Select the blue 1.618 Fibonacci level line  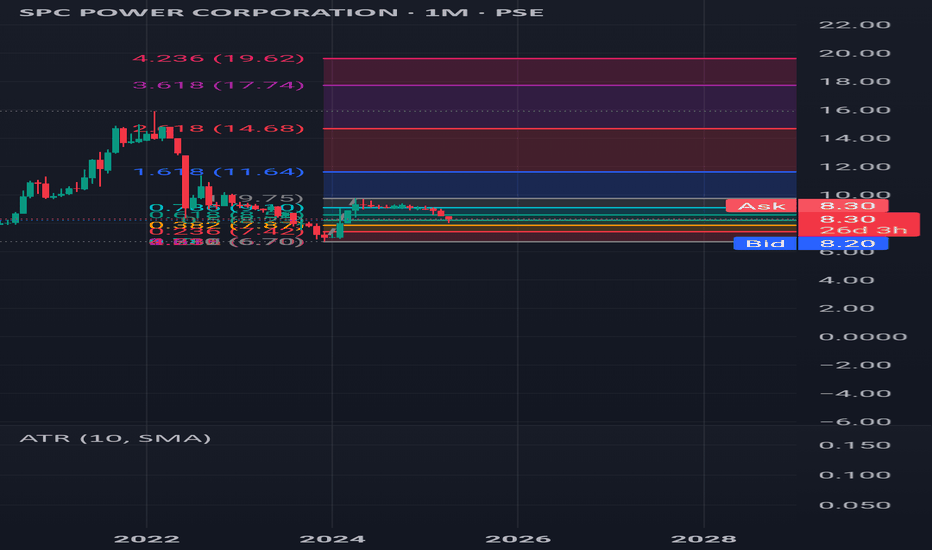click(x=559, y=172)
